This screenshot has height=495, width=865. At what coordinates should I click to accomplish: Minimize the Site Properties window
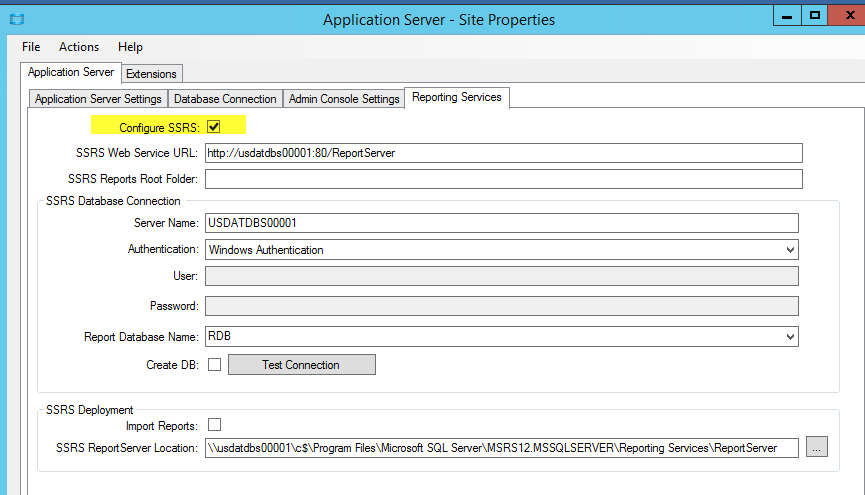click(x=787, y=16)
